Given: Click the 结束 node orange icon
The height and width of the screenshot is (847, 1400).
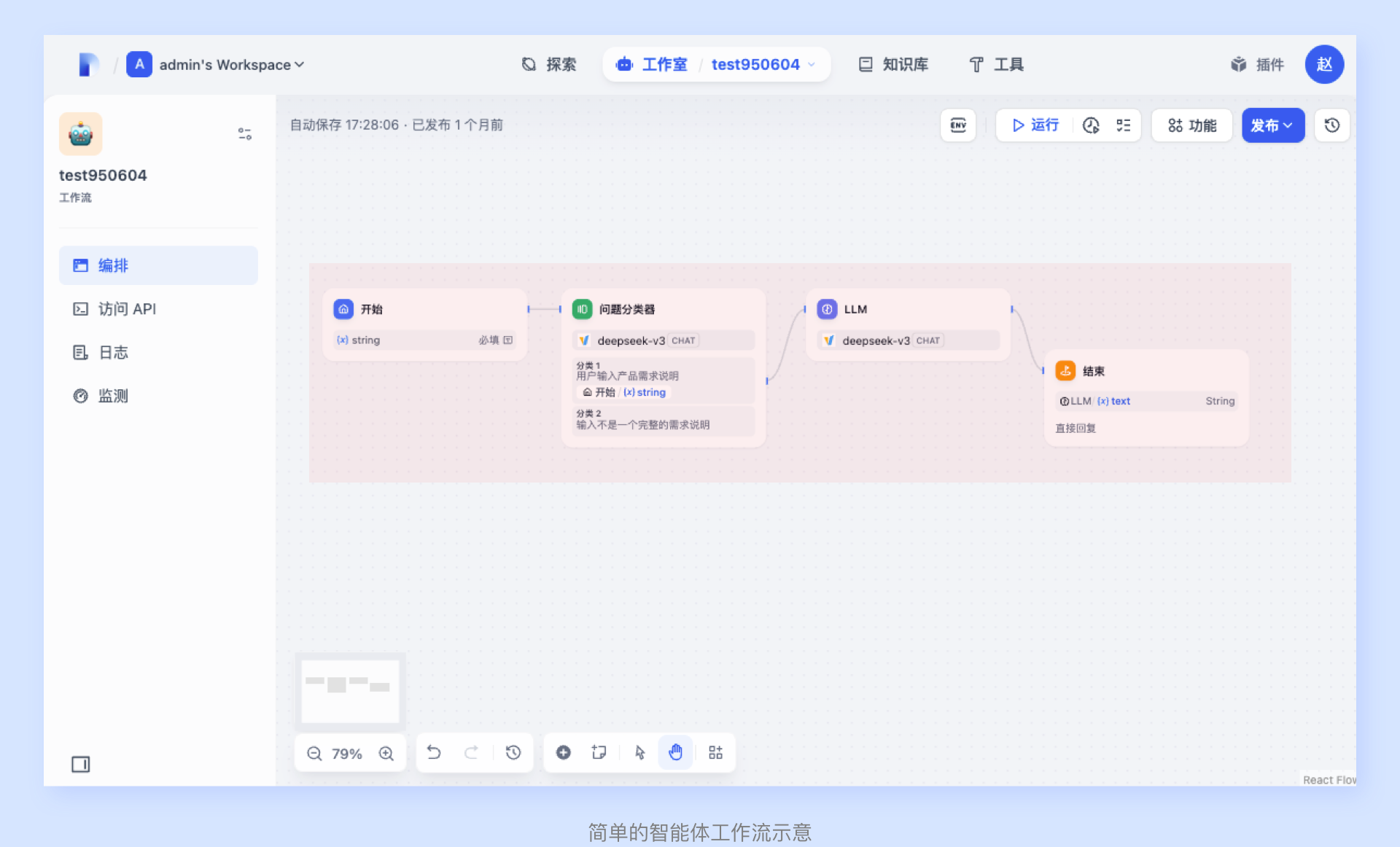Looking at the screenshot, I should [x=1065, y=371].
